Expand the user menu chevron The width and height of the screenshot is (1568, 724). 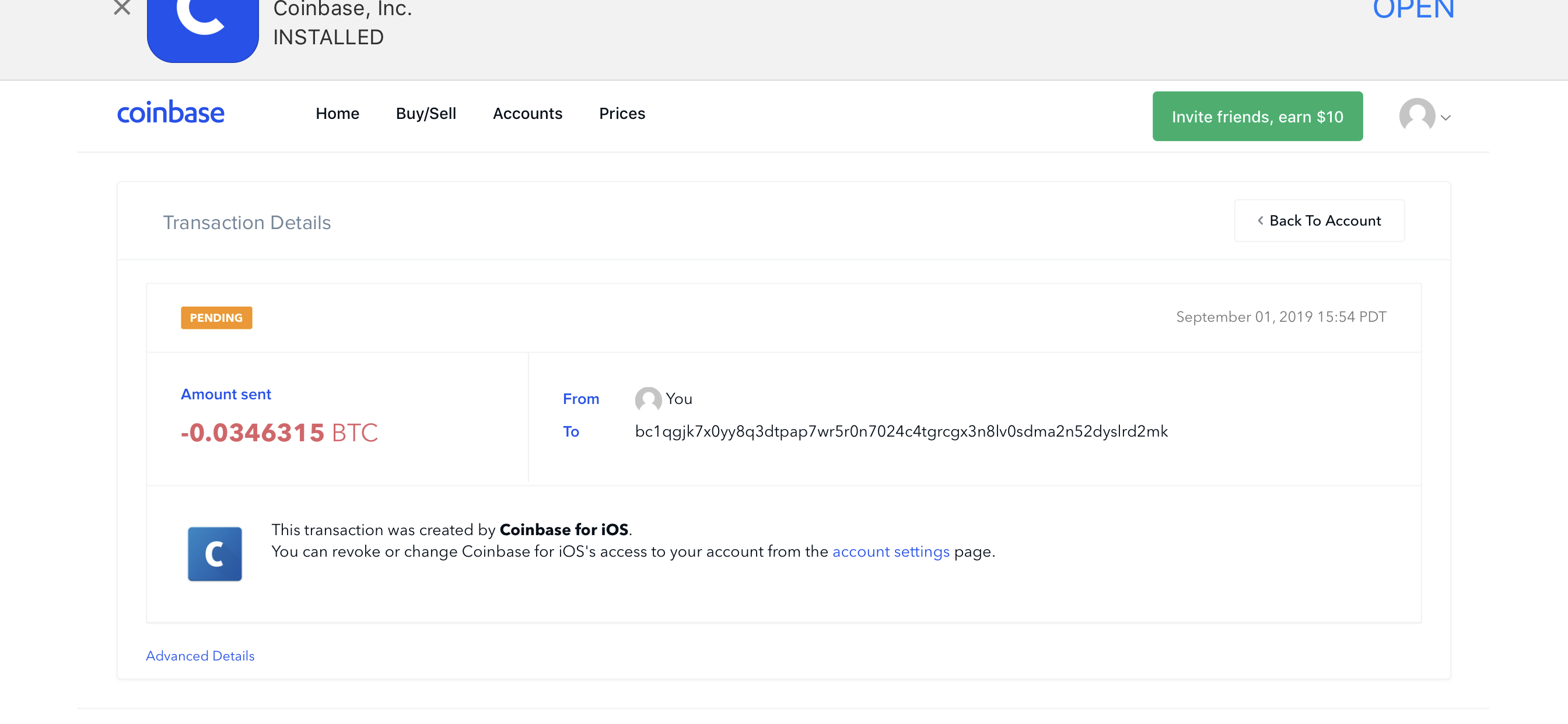click(1446, 118)
